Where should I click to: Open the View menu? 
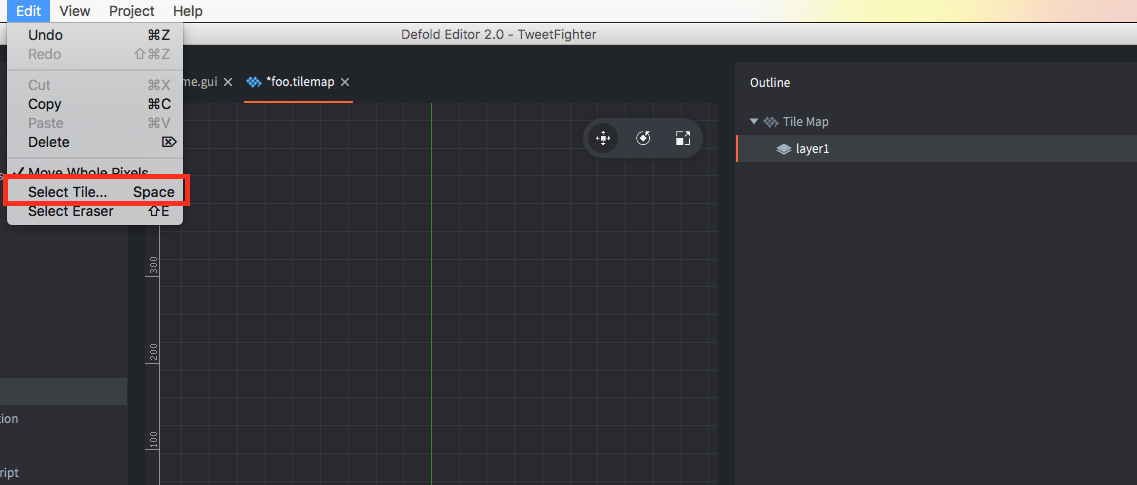point(75,11)
